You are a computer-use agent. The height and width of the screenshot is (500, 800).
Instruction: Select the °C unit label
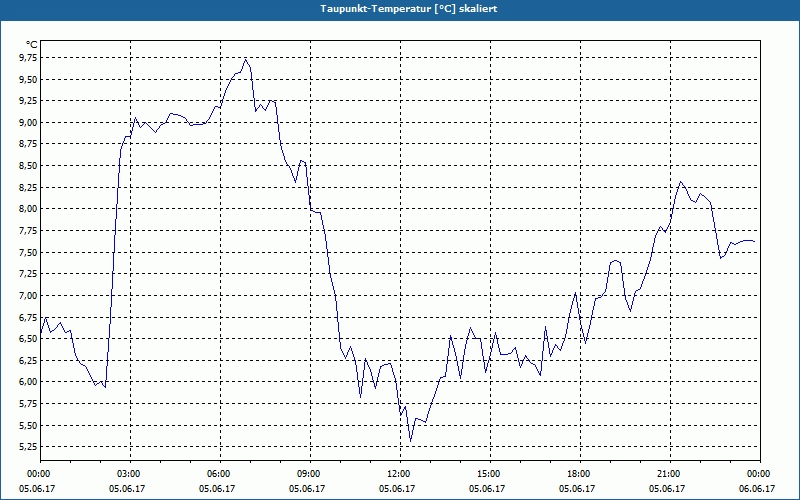pyautogui.click(x=31, y=45)
